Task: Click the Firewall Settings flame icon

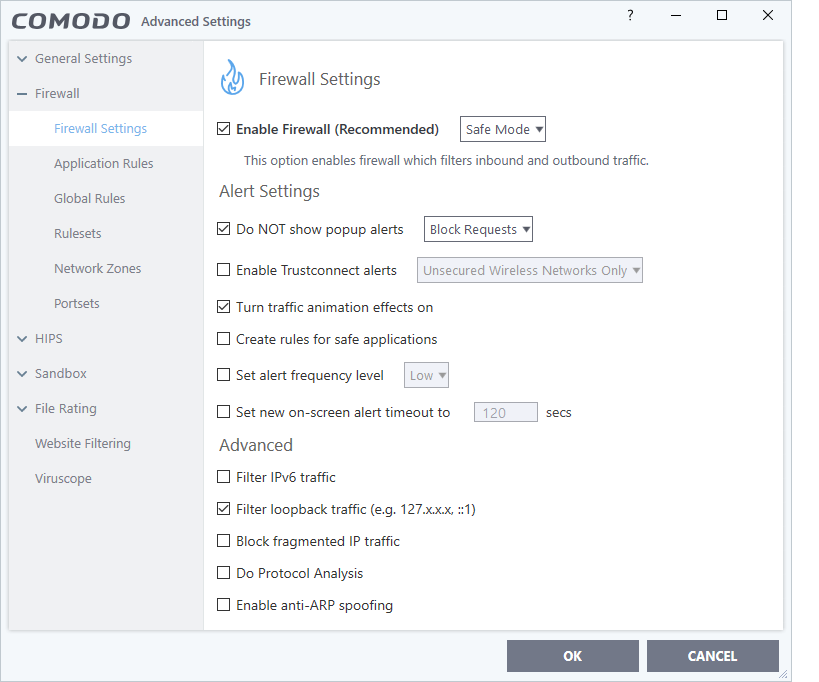Action: (232, 78)
